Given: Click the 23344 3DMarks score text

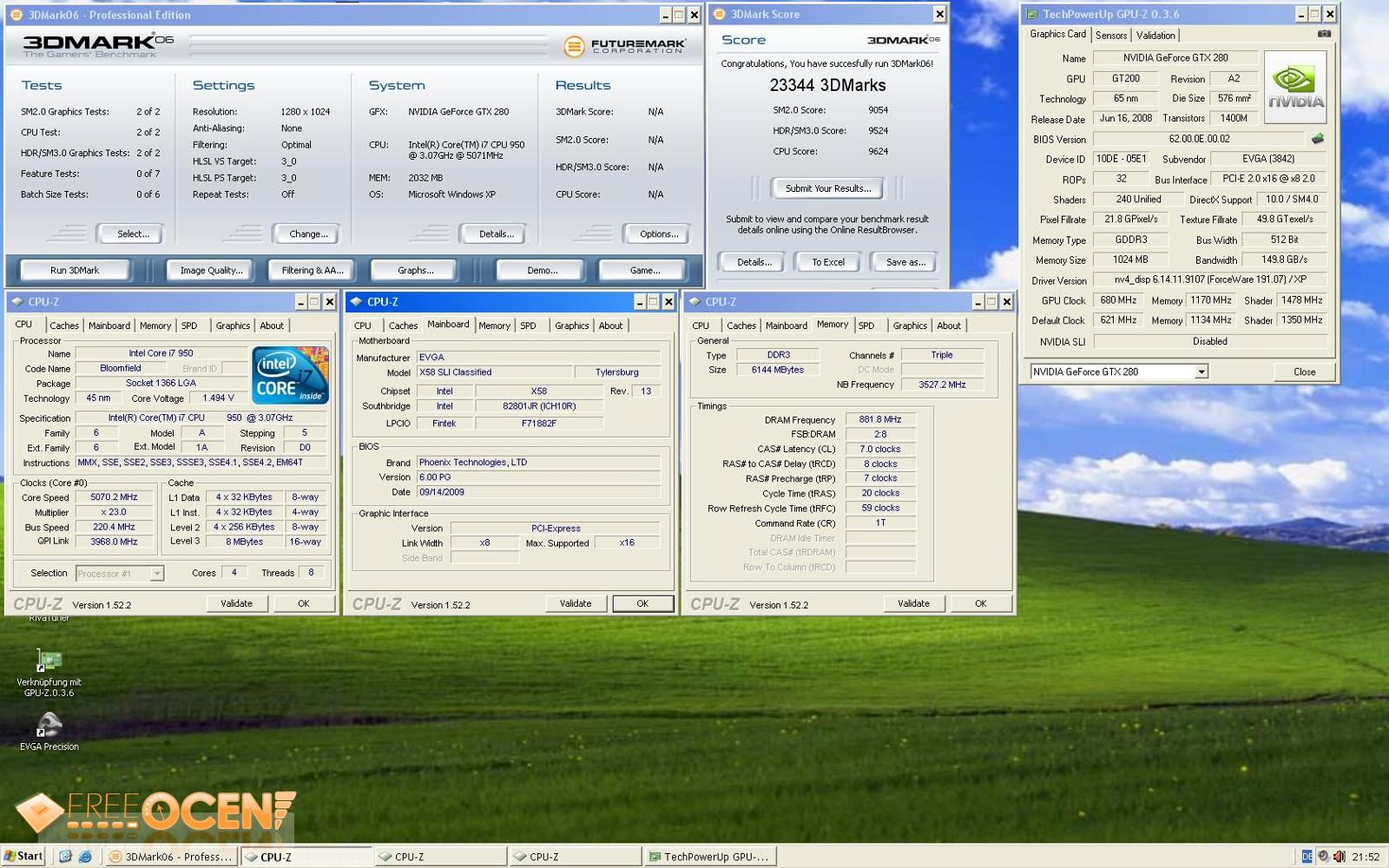Looking at the screenshot, I should 828,85.
